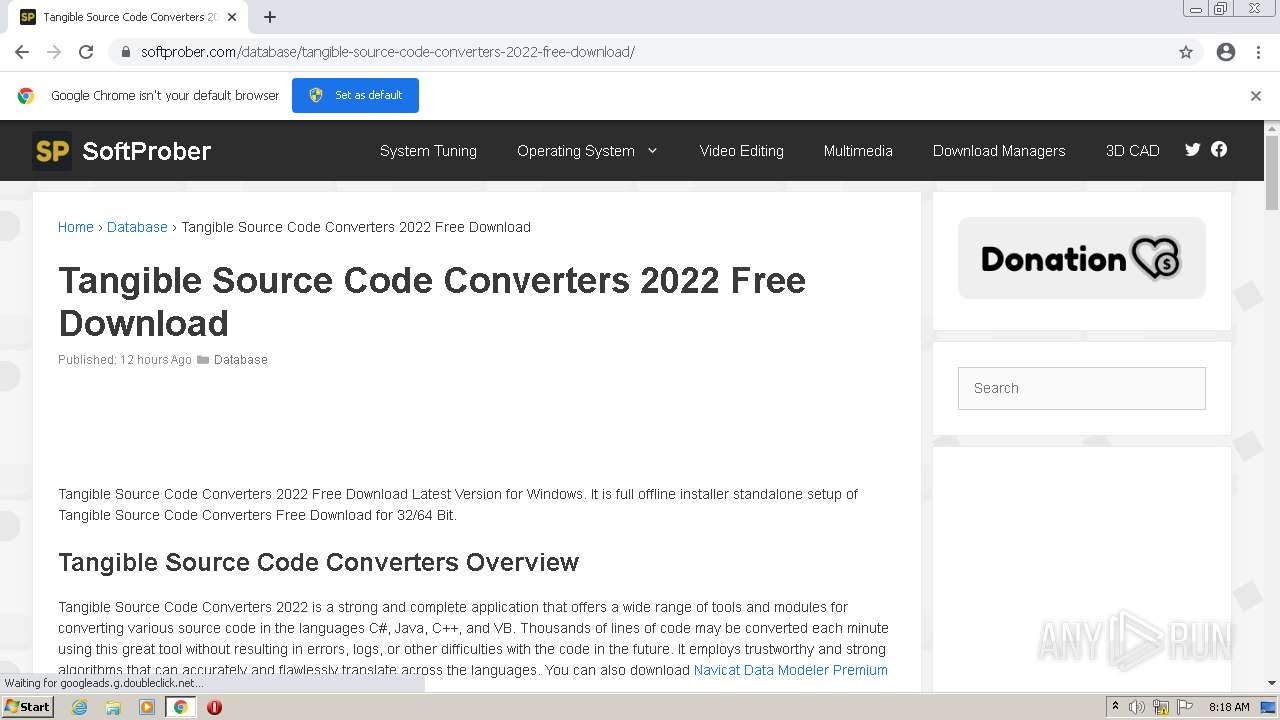Click the Chrome taskbar icon
This screenshot has width=1280, height=720.
[x=181, y=707]
